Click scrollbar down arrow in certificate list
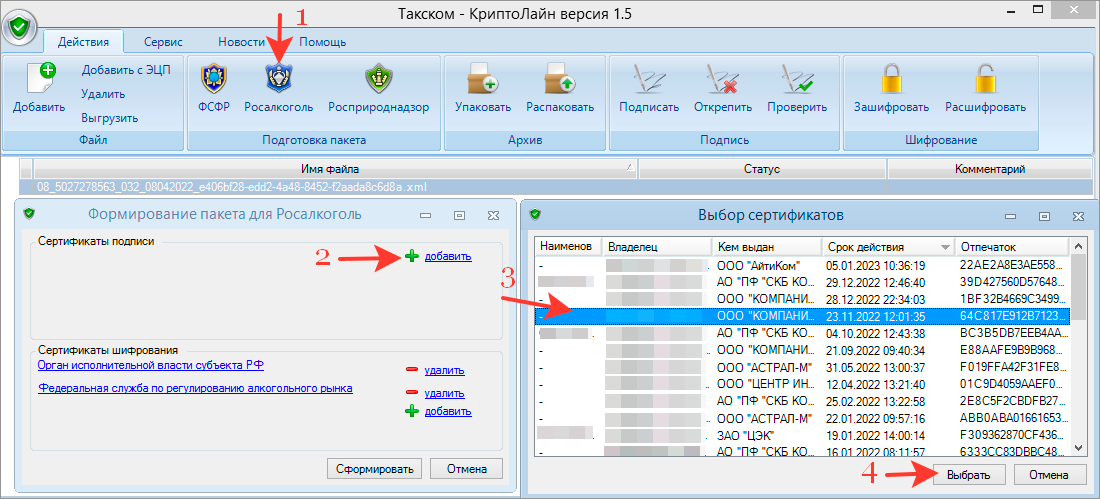 pyautogui.click(x=1078, y=448)
